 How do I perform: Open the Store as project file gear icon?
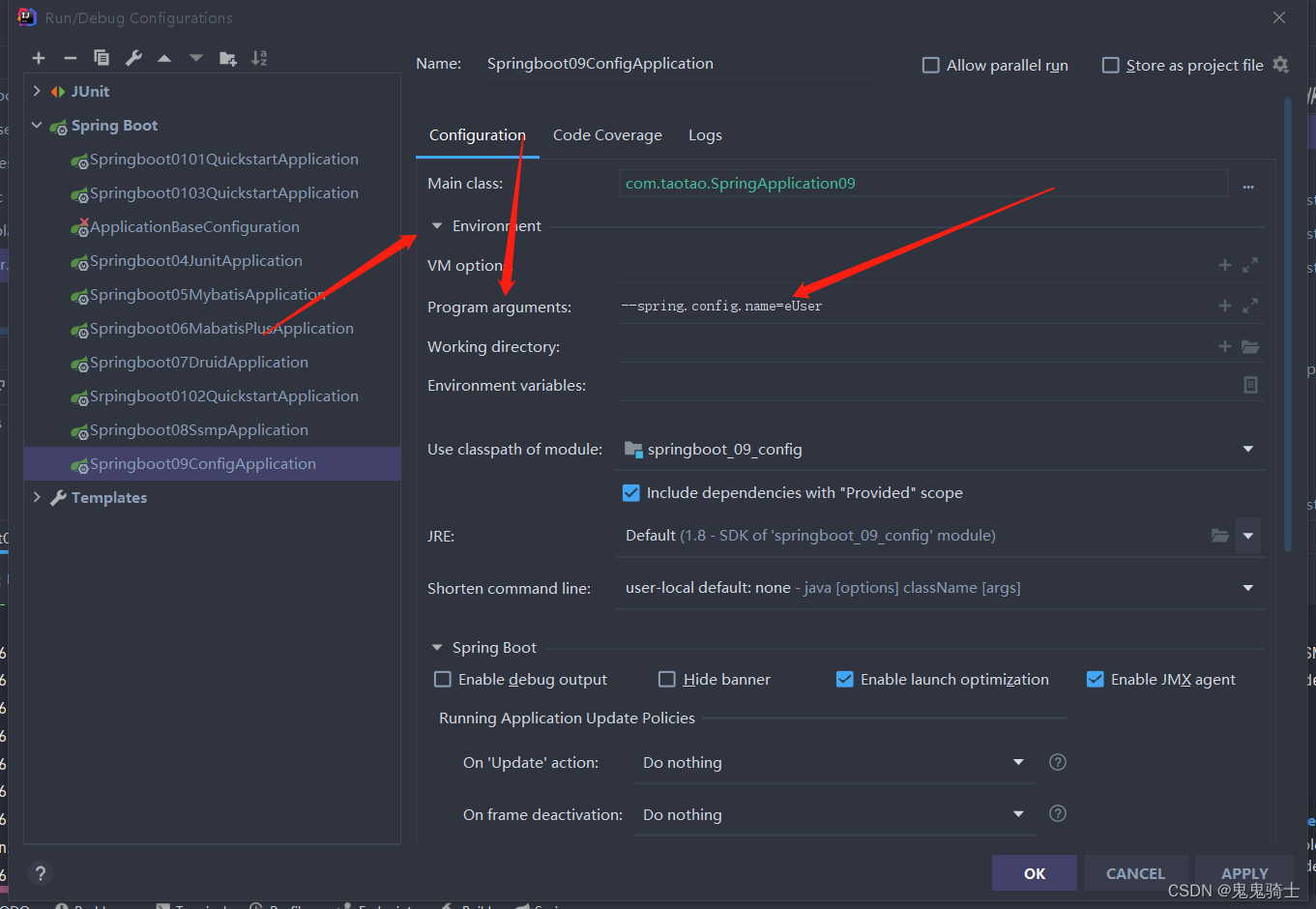[1281, 65]
